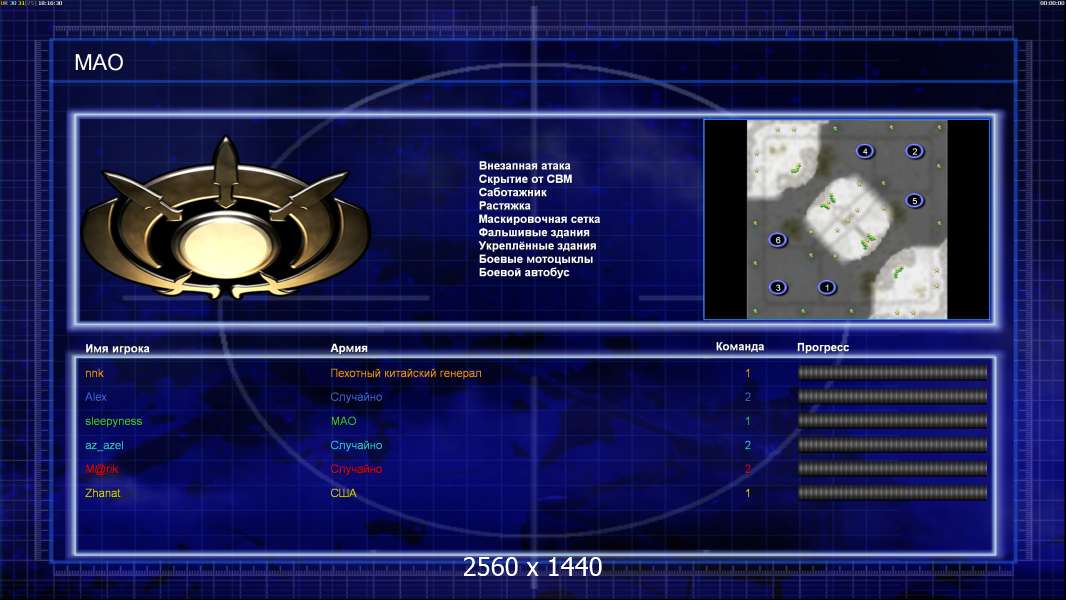Click the 'Имя игрока' column header
The height and width of the screenshot is (600, 1066).
[117, 349]
